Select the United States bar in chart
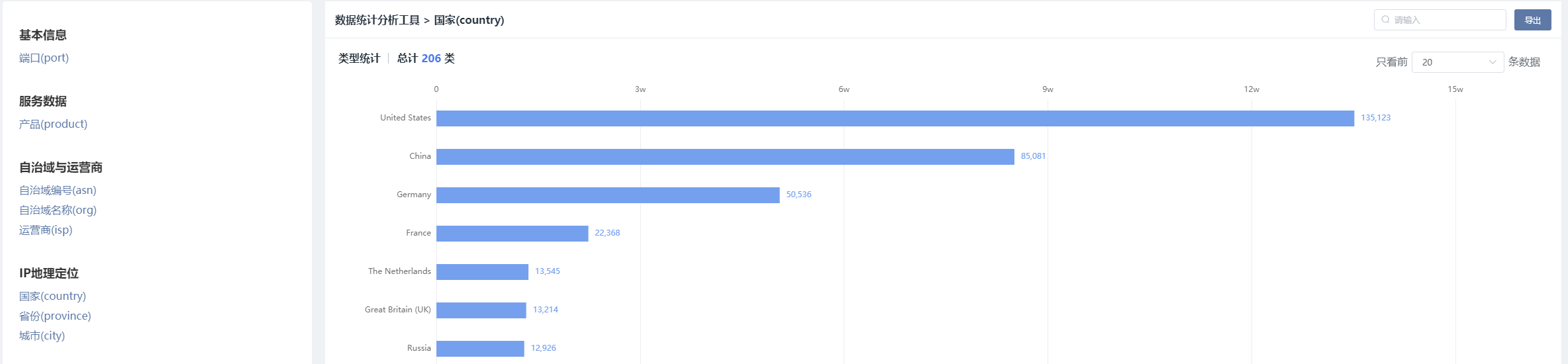The image size is (1568, 364). (x=895, y=118)
